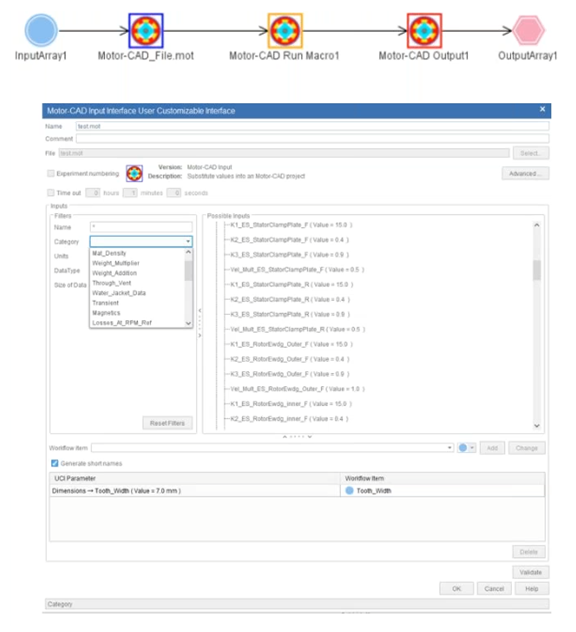The height and width of the screenshot is (632, 576).
Task: Click the Change button
Action: [x=526, y=448]
